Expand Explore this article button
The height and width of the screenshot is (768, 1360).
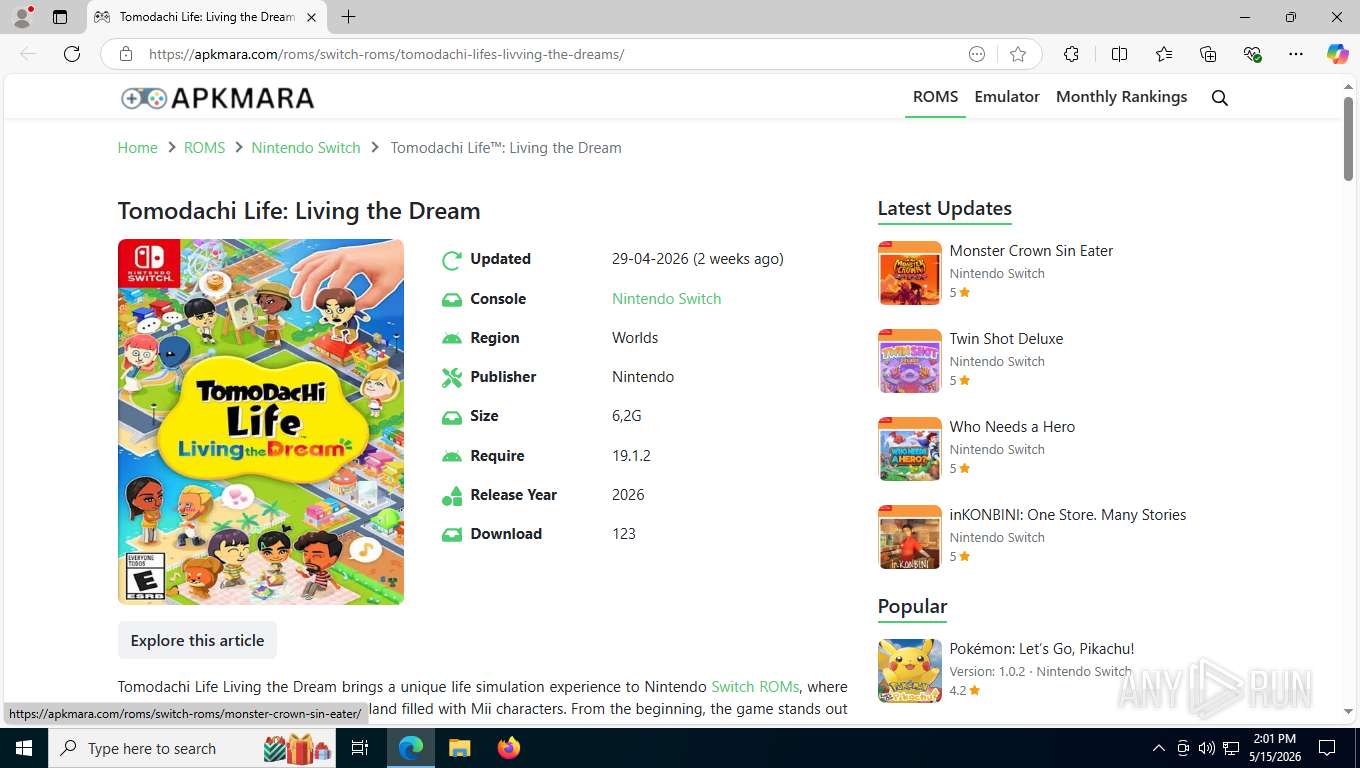197,640
